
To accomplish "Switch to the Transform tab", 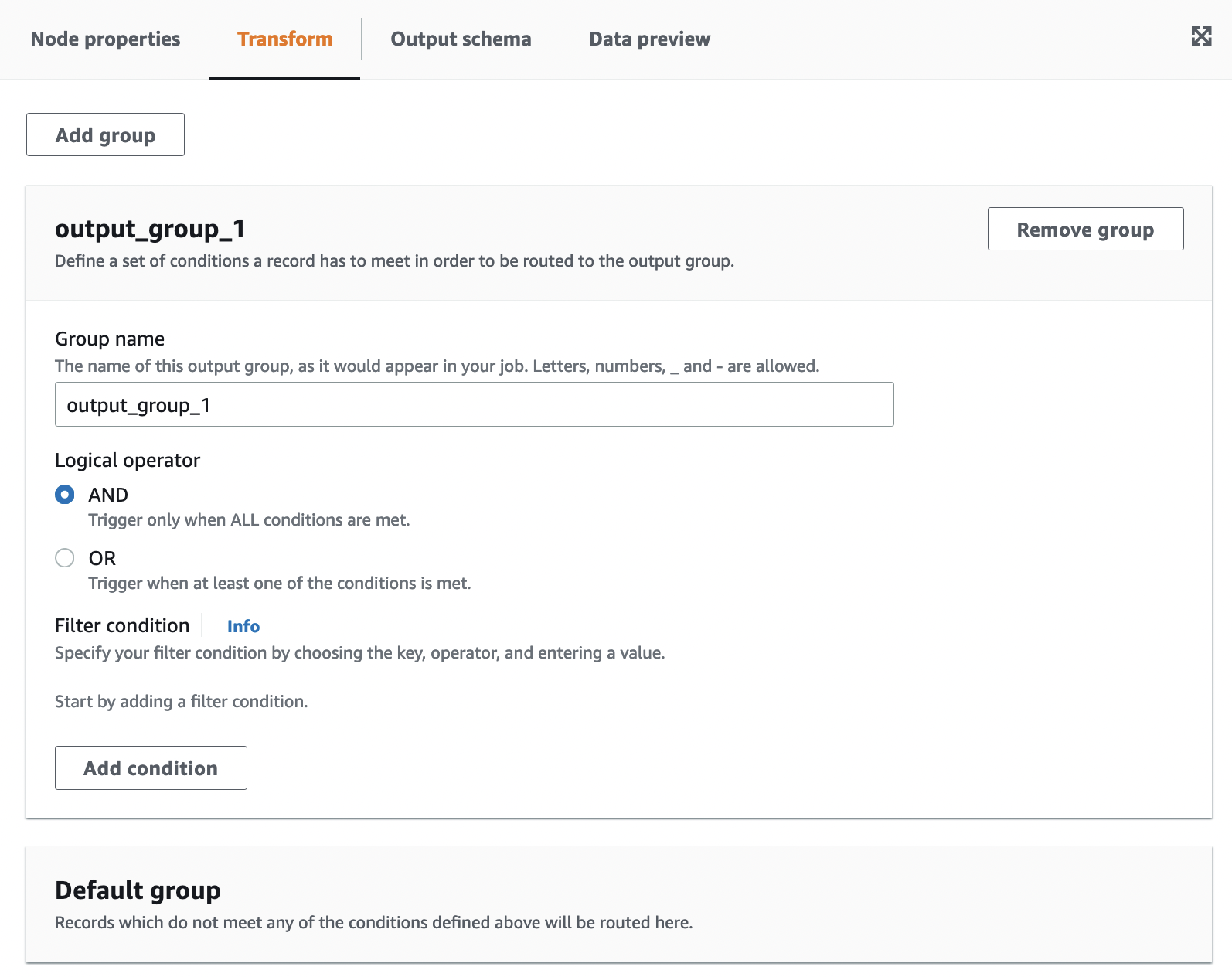I will point(284,39).
